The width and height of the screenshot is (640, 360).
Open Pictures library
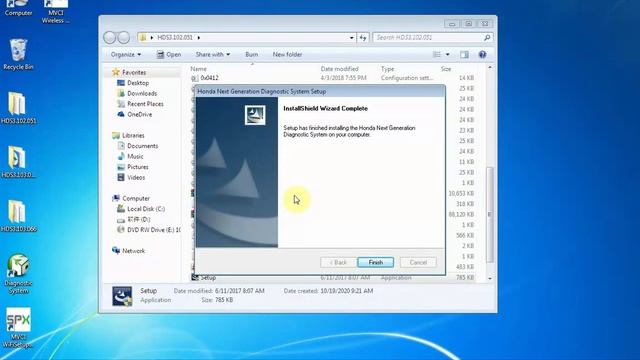[138, 167]
